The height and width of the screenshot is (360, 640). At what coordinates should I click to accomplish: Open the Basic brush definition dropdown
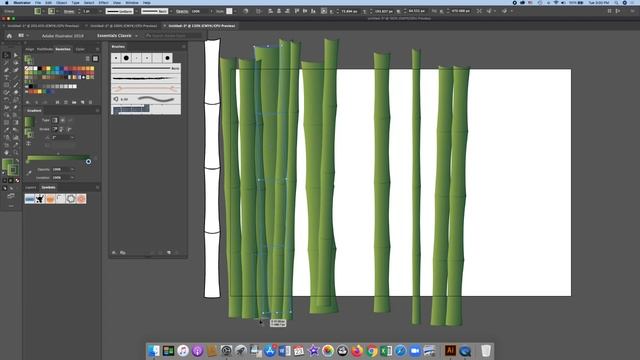[171, 11]
